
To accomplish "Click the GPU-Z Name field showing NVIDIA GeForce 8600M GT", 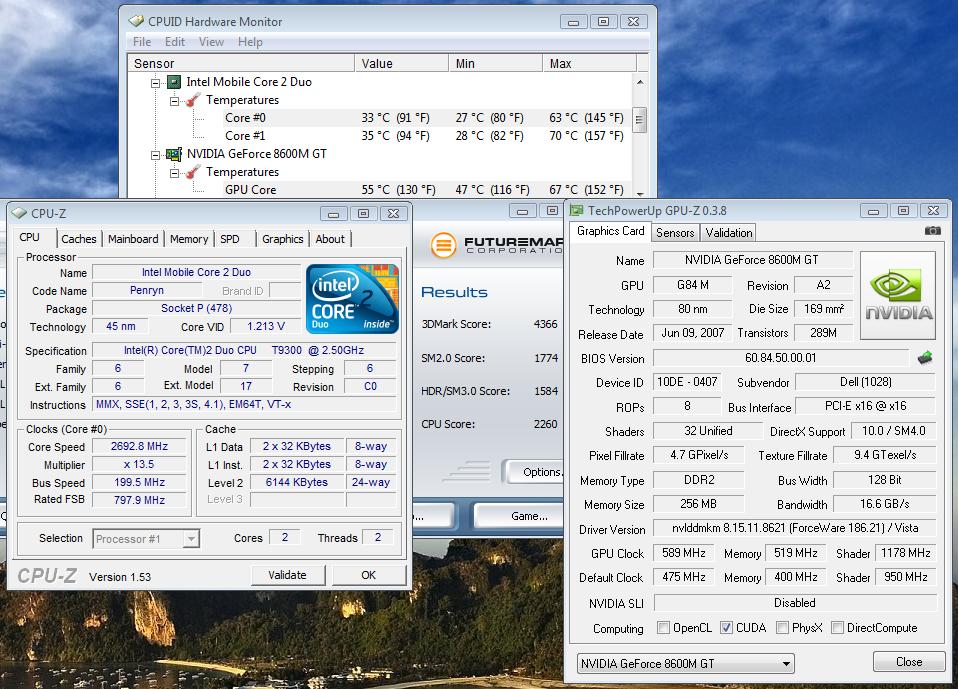I will (752, 260).
